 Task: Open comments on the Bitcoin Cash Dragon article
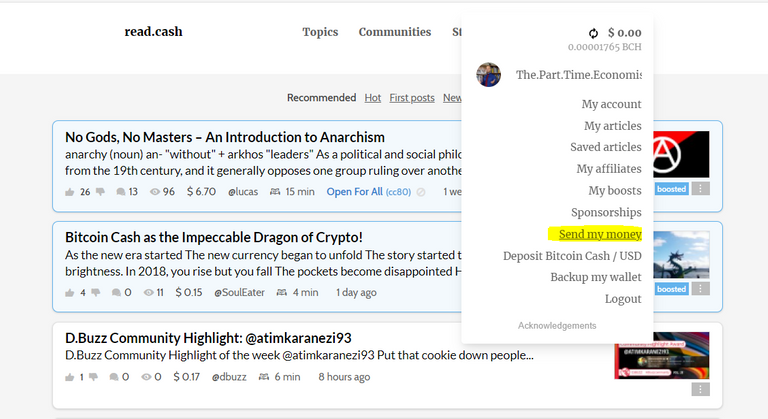116,293
